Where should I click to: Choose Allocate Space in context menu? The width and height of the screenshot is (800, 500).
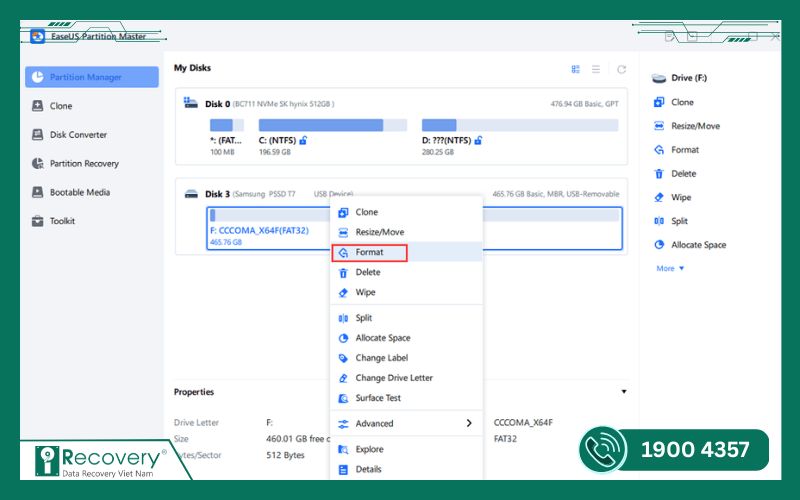[407, 338]
